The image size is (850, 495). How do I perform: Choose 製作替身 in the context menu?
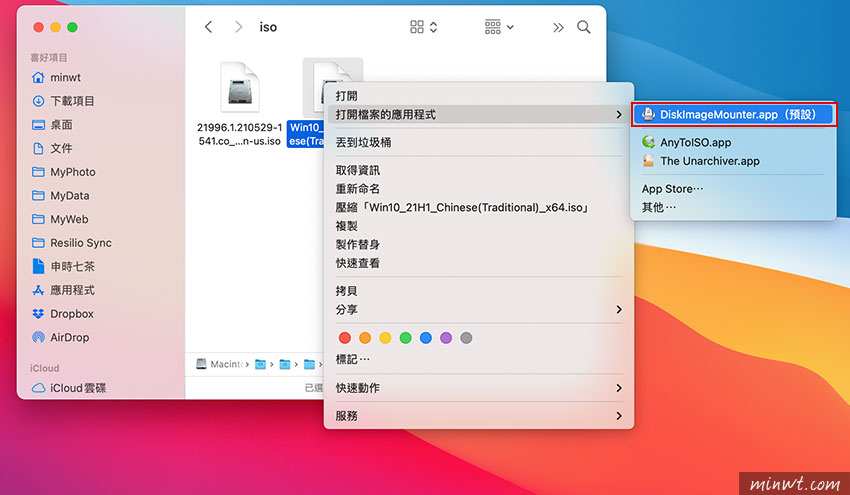click(479, 245)
